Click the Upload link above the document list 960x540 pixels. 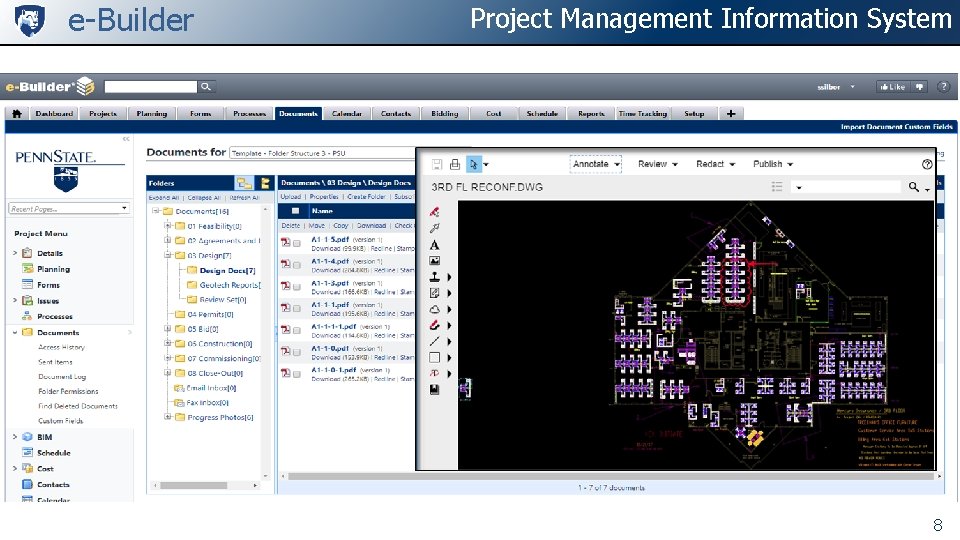(291, 197)
